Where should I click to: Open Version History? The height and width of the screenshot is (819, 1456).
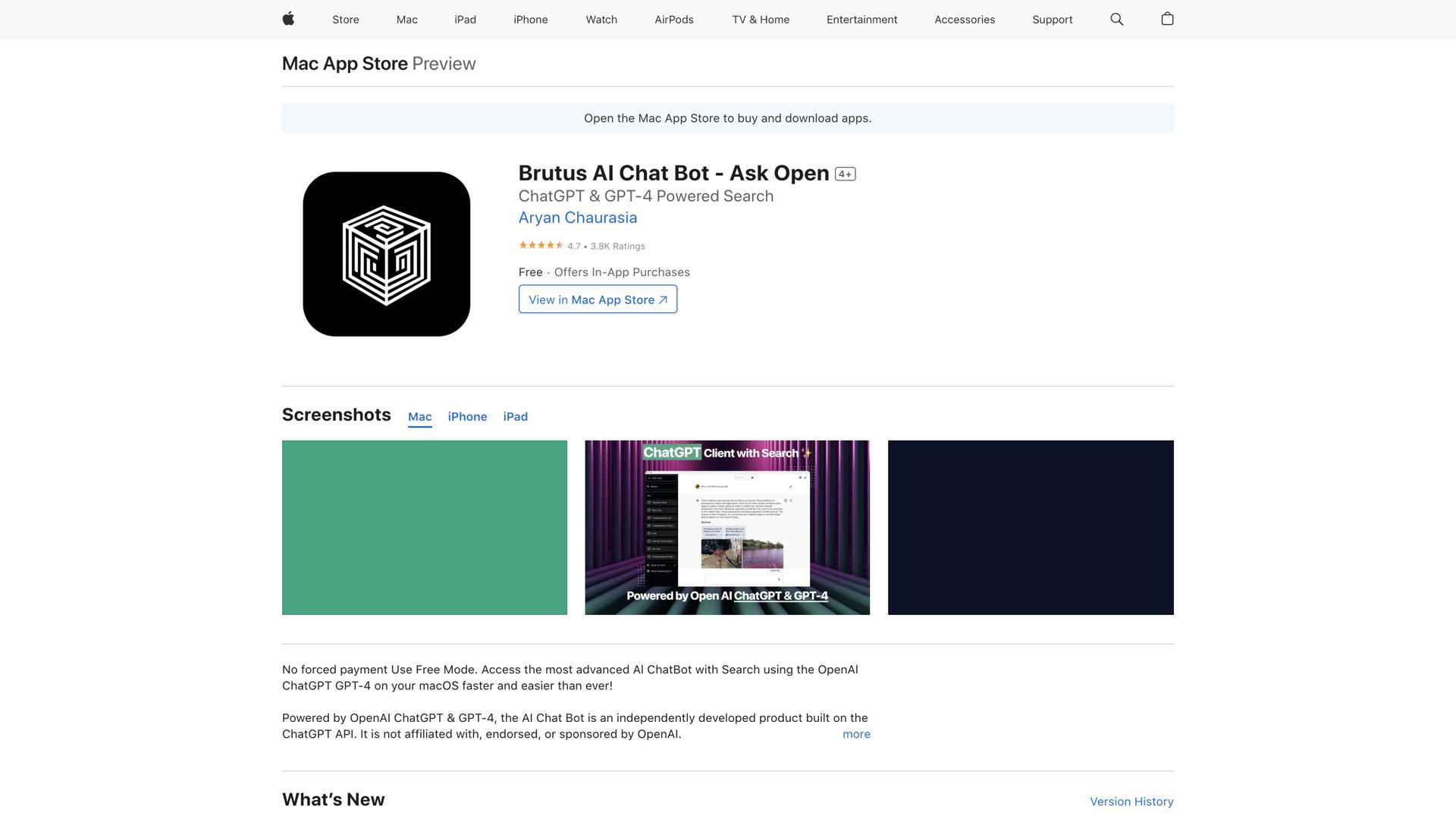click(x=1131, y=801)
